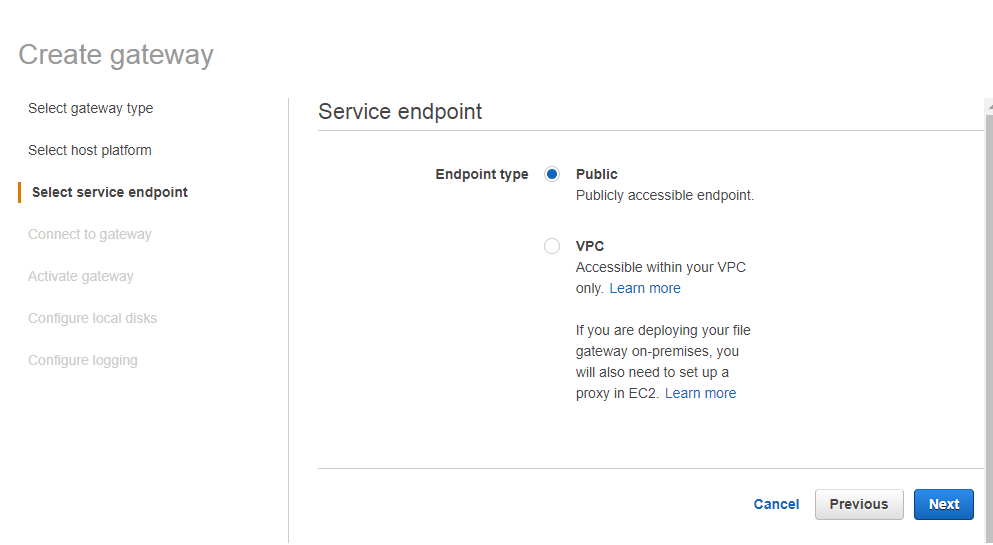Jump to Connect to gateway step

coord(90,234)
